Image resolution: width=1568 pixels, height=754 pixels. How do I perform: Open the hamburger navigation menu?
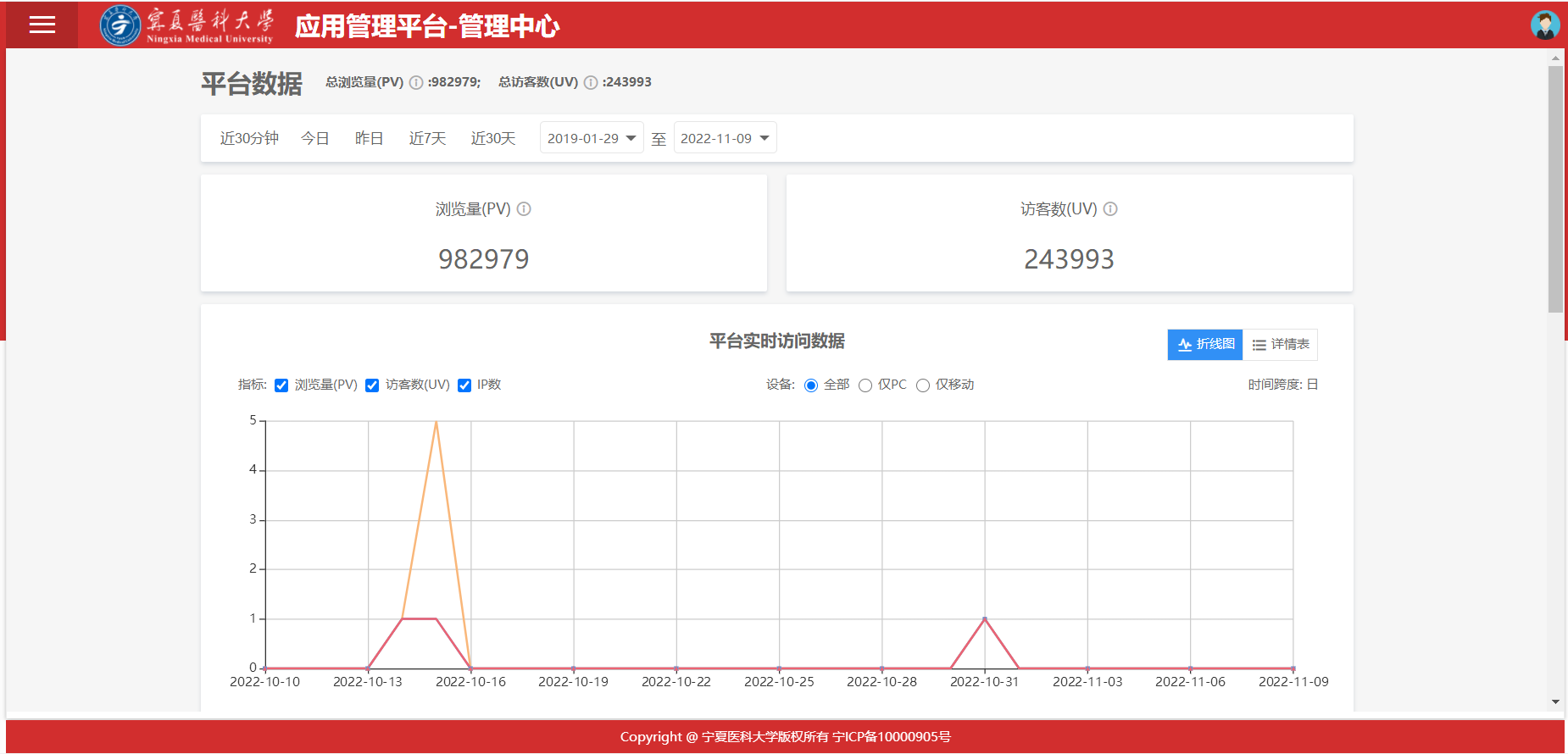coord(42,25)
